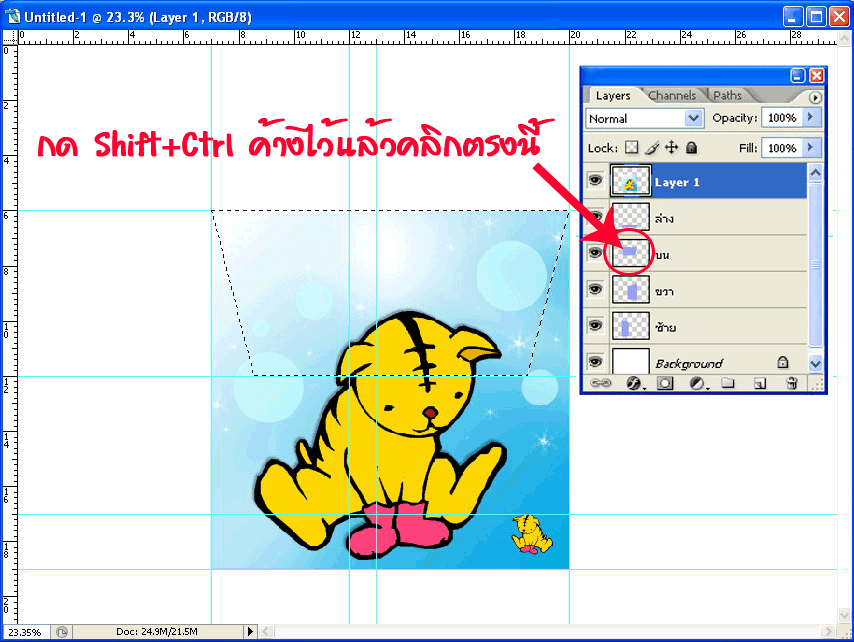Click the ล่าง layer thumbnail
The width and height of the screenshot is (854, 642).
click(631, 217)
